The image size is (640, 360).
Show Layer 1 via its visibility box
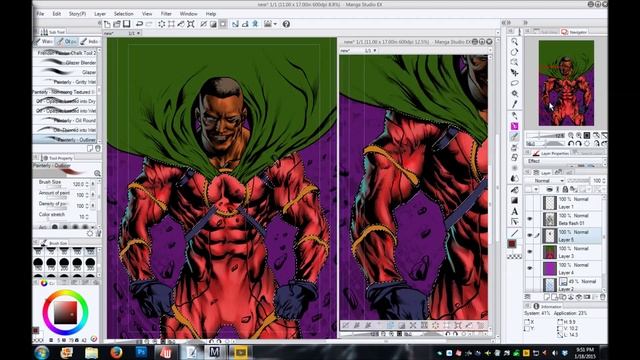point(530,203)
